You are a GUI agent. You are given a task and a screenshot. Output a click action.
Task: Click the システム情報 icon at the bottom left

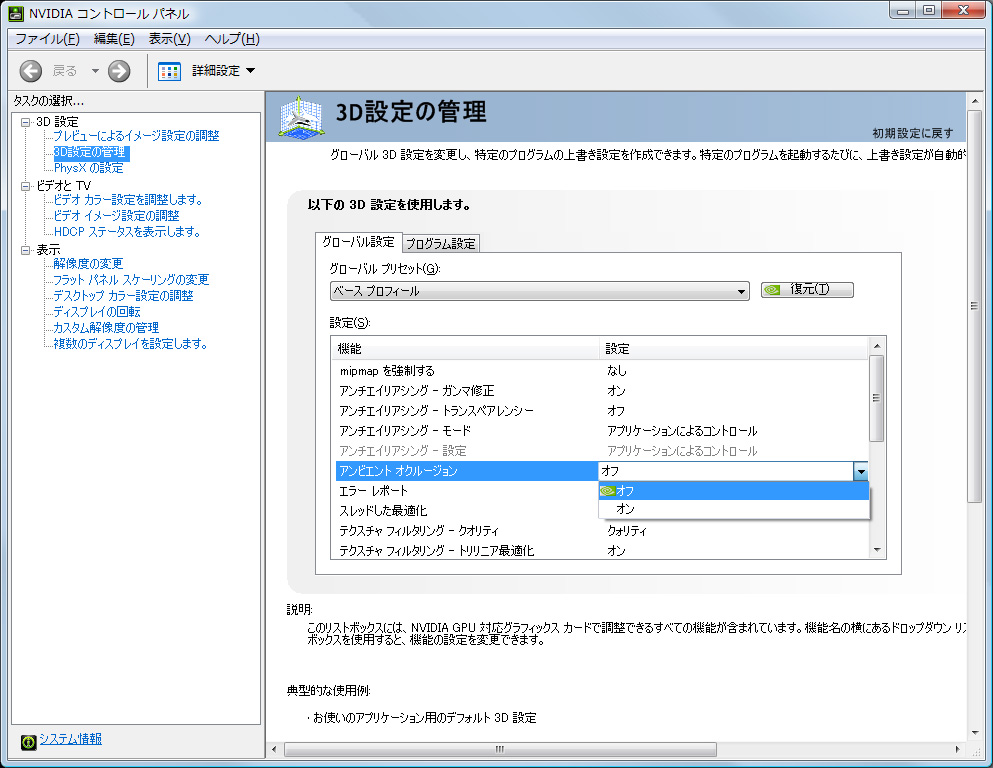(x=28, y=741)
